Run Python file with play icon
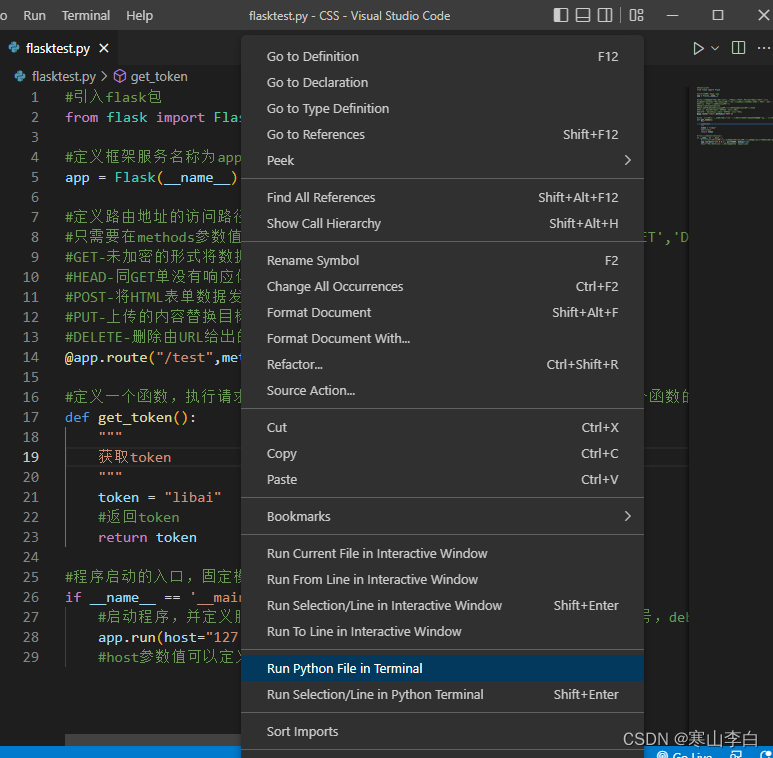Viewport: 773px width, 758px height. point(698,48)
